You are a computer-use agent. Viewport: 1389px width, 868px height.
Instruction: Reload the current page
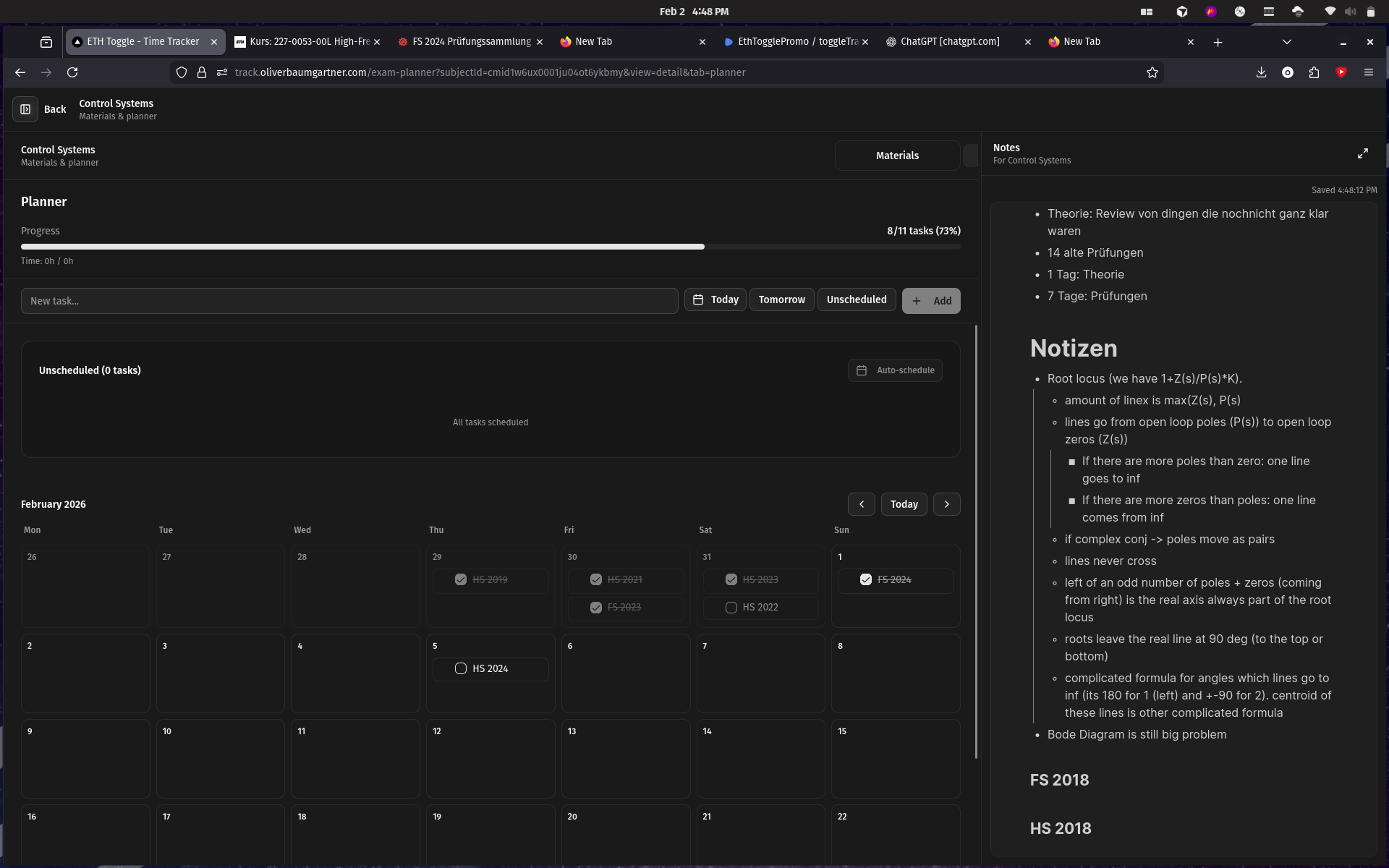pyautogui.click(x=72, y=72)
